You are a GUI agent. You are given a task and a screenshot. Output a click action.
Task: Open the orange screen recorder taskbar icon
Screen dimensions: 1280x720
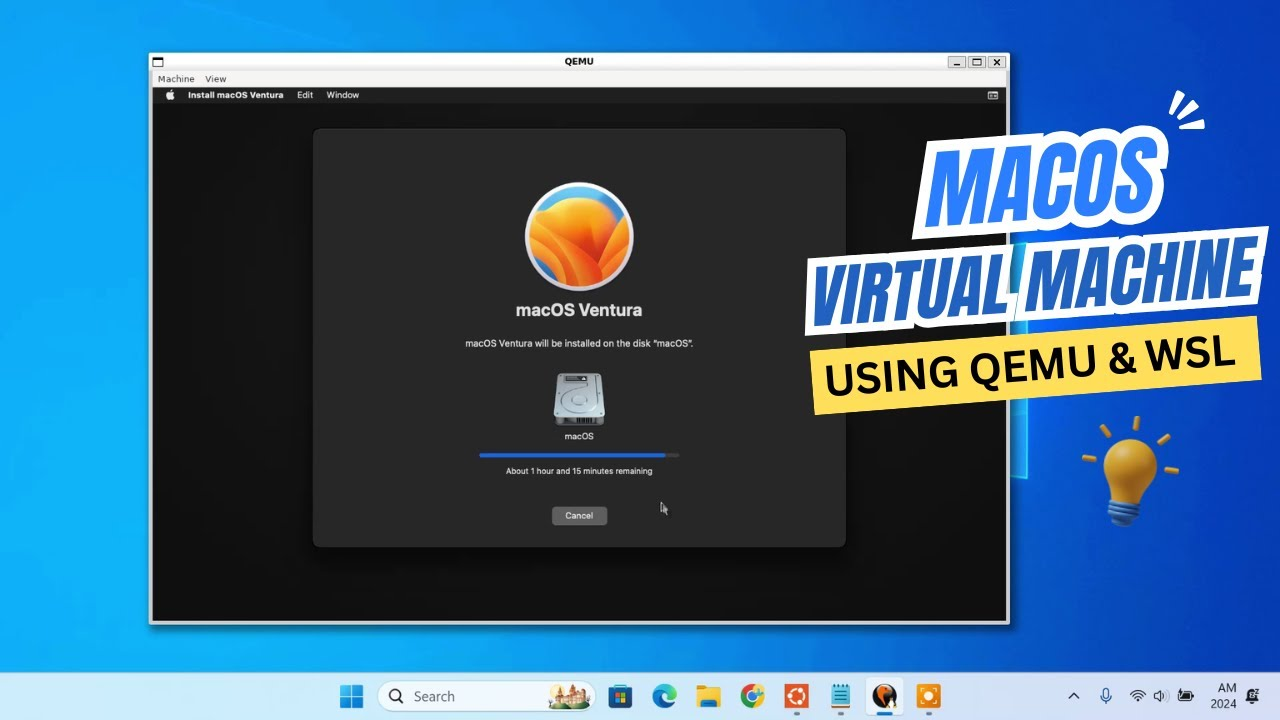click(928, 696)
